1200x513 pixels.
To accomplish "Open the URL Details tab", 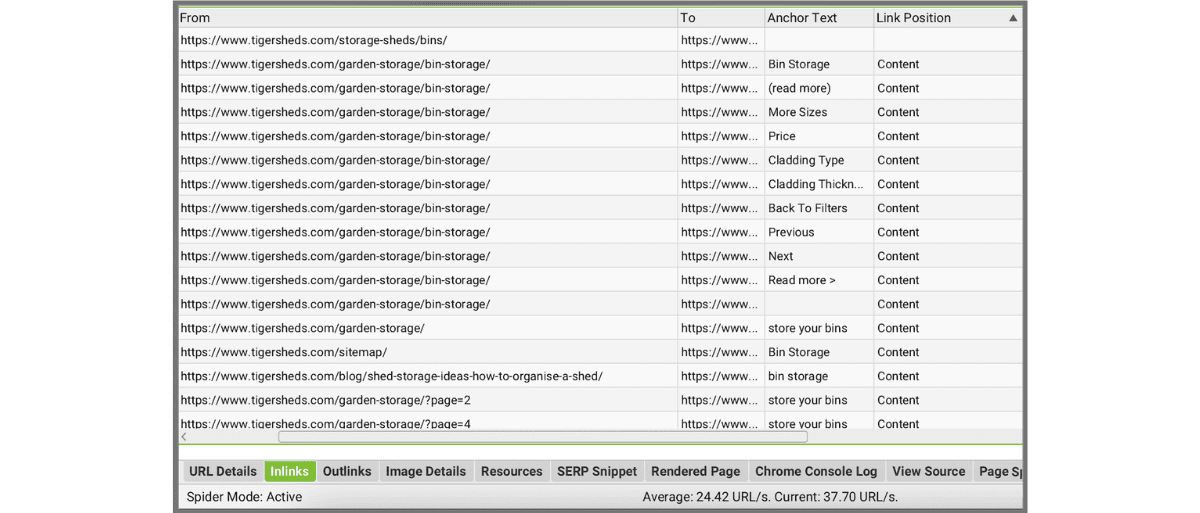I will pos(223,471).
